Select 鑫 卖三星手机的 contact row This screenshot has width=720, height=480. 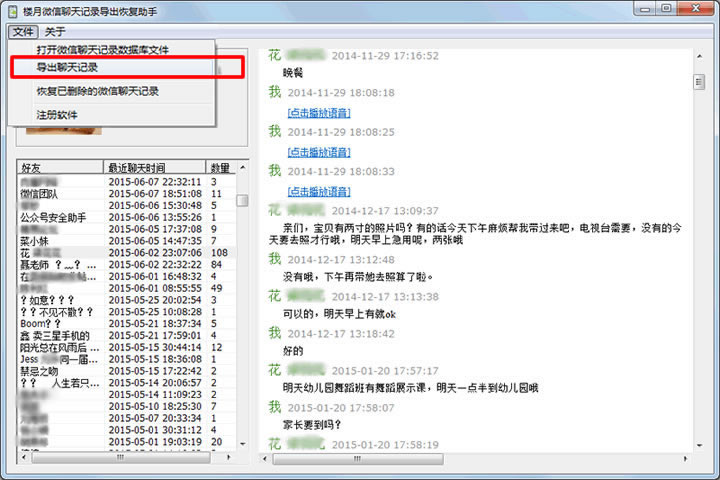(127, 335)
